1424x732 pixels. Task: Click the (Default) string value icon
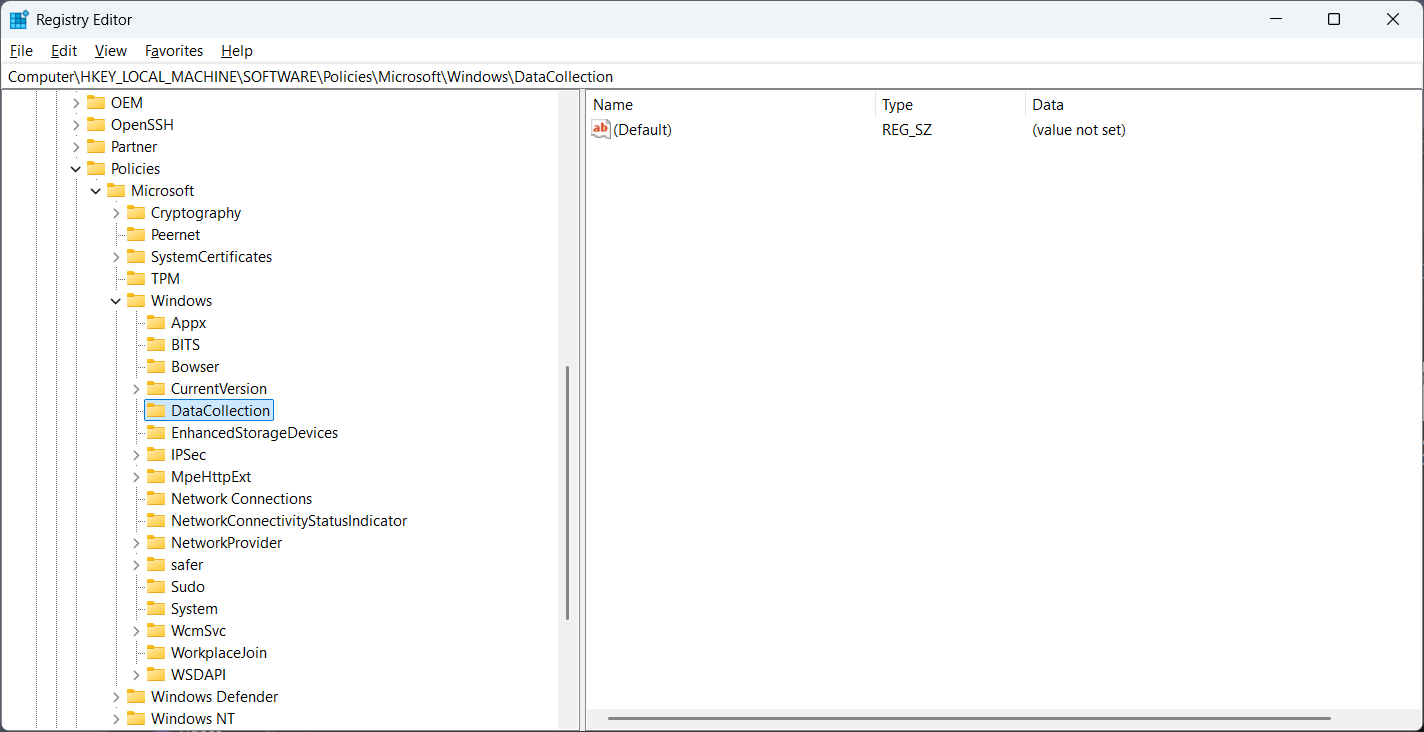601,130
